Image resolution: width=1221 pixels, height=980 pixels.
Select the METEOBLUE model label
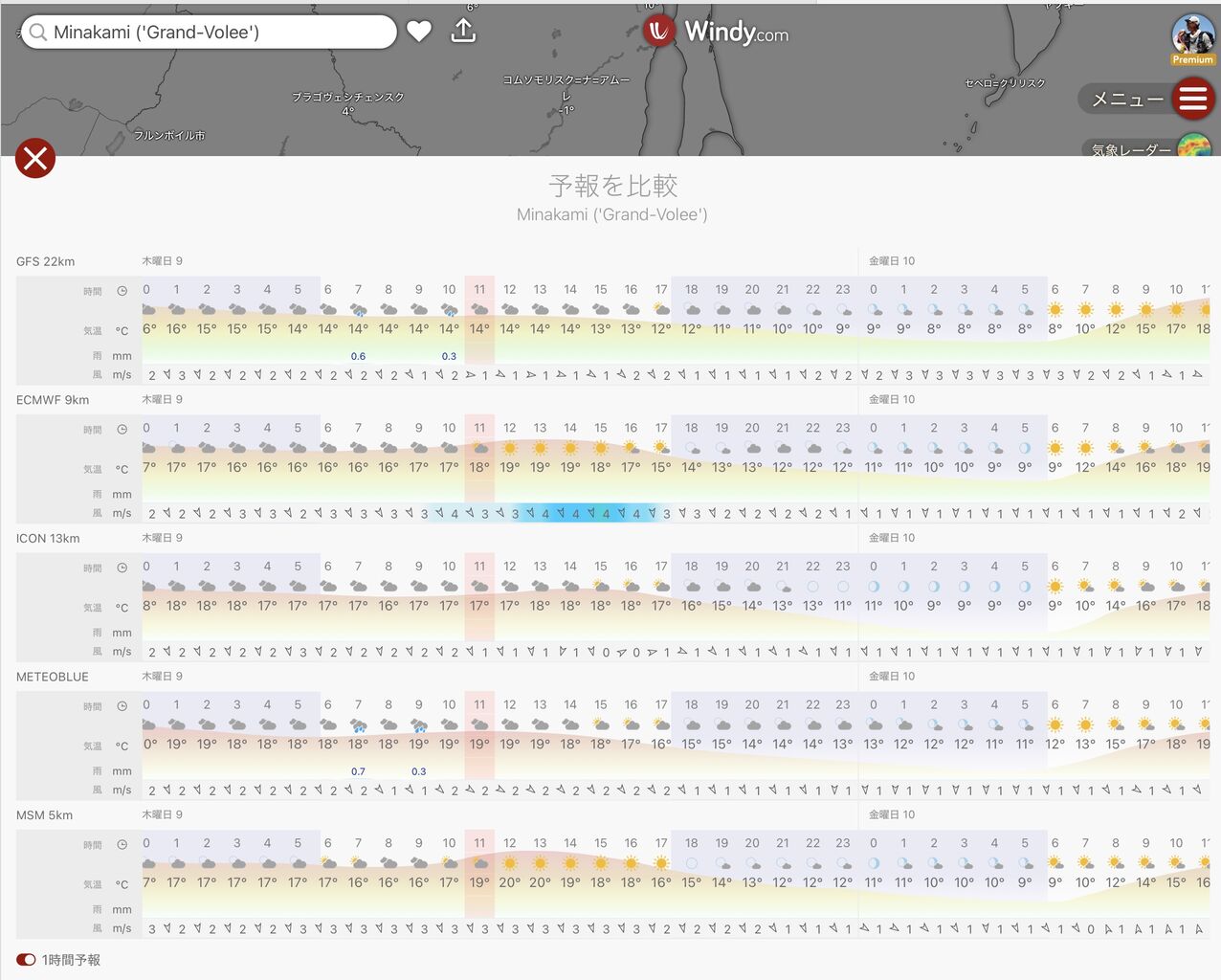[x=53, y=677]
